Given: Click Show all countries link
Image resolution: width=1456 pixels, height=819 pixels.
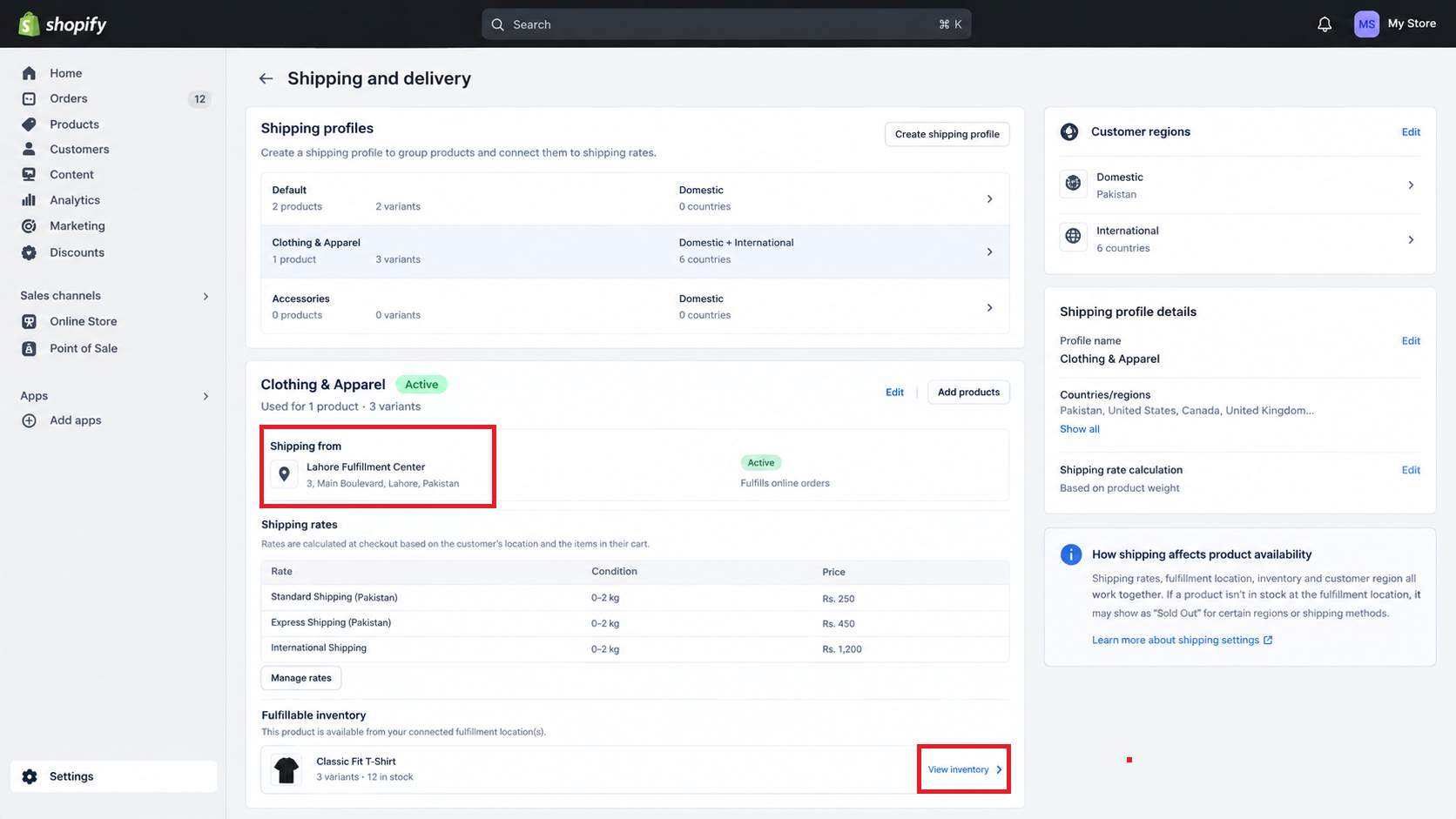Looking at the screenshot, I should click(x=1080, y=429).
